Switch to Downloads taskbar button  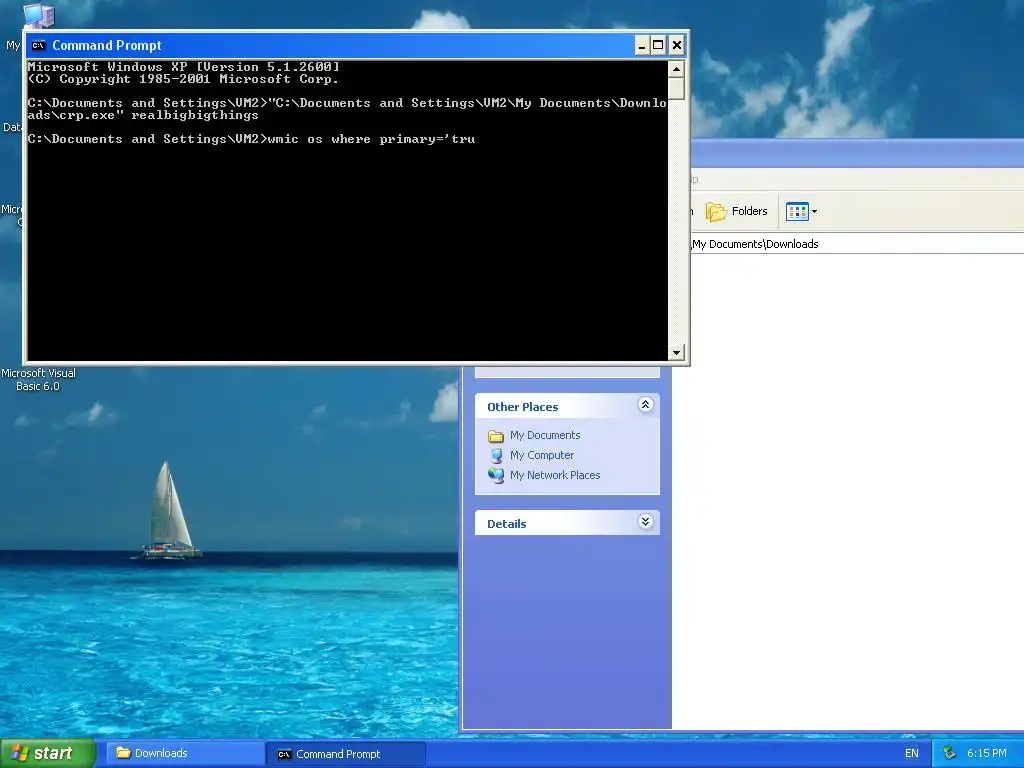(x=184, y=754)
